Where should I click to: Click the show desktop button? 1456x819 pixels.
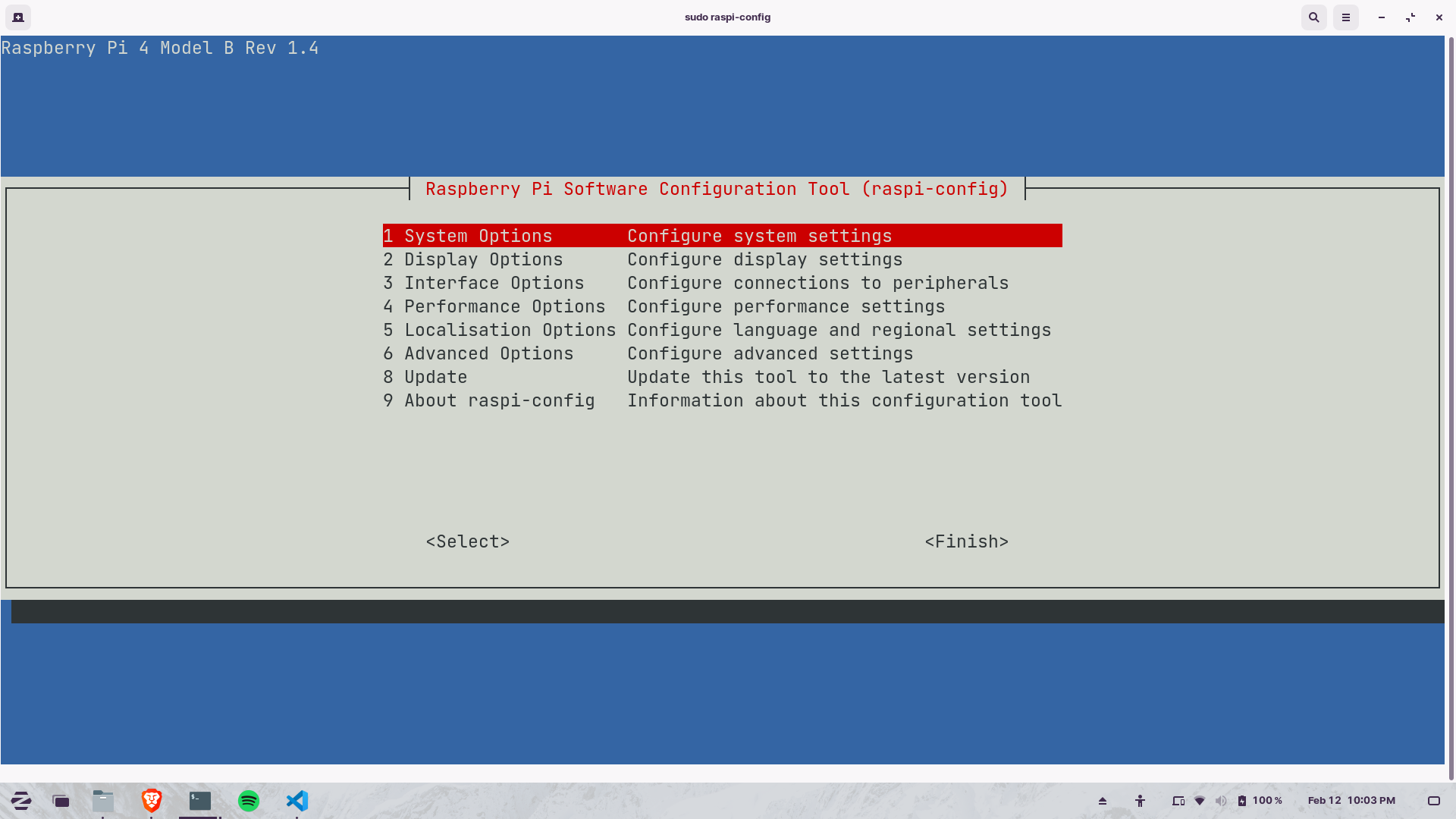click(x=1434, y=801)
